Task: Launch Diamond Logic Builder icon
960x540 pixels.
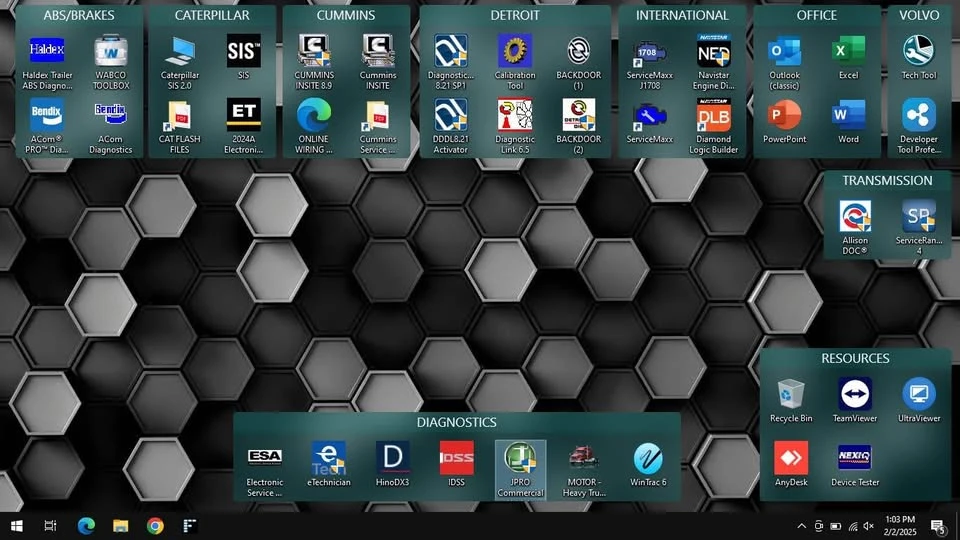Action: tap(713, 126)
